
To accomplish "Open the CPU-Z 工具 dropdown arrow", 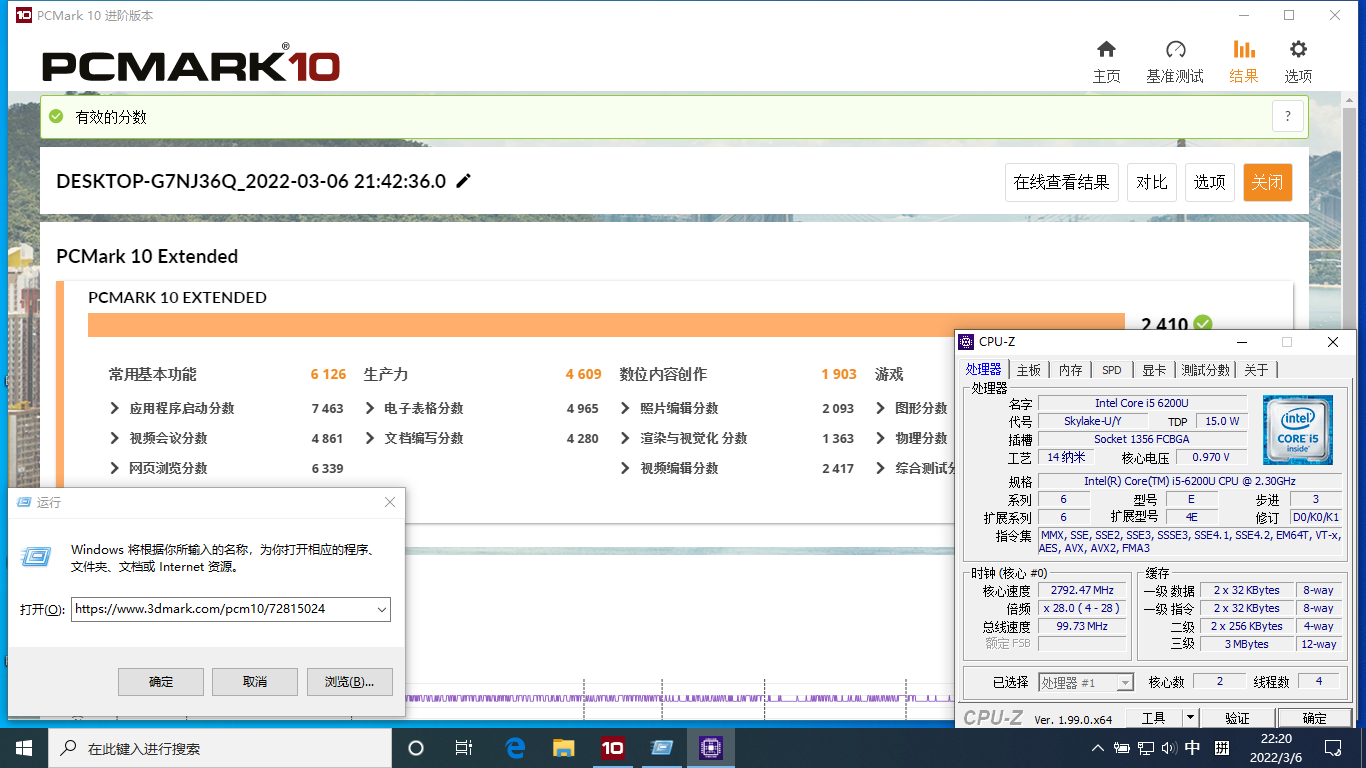I will tap(1190, 717).
